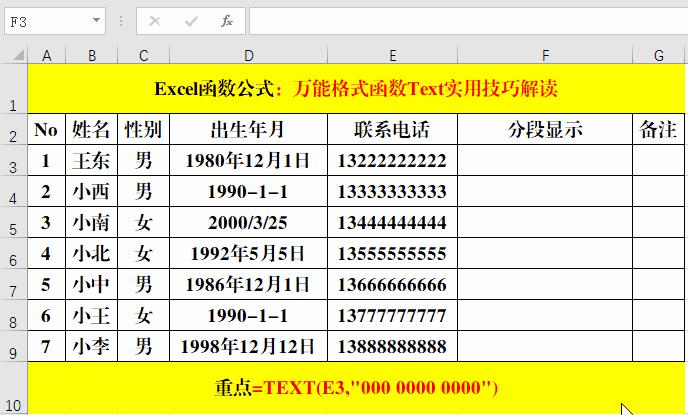Select the name cell '小南'
688x415 pixels.
tap(91, 222)
